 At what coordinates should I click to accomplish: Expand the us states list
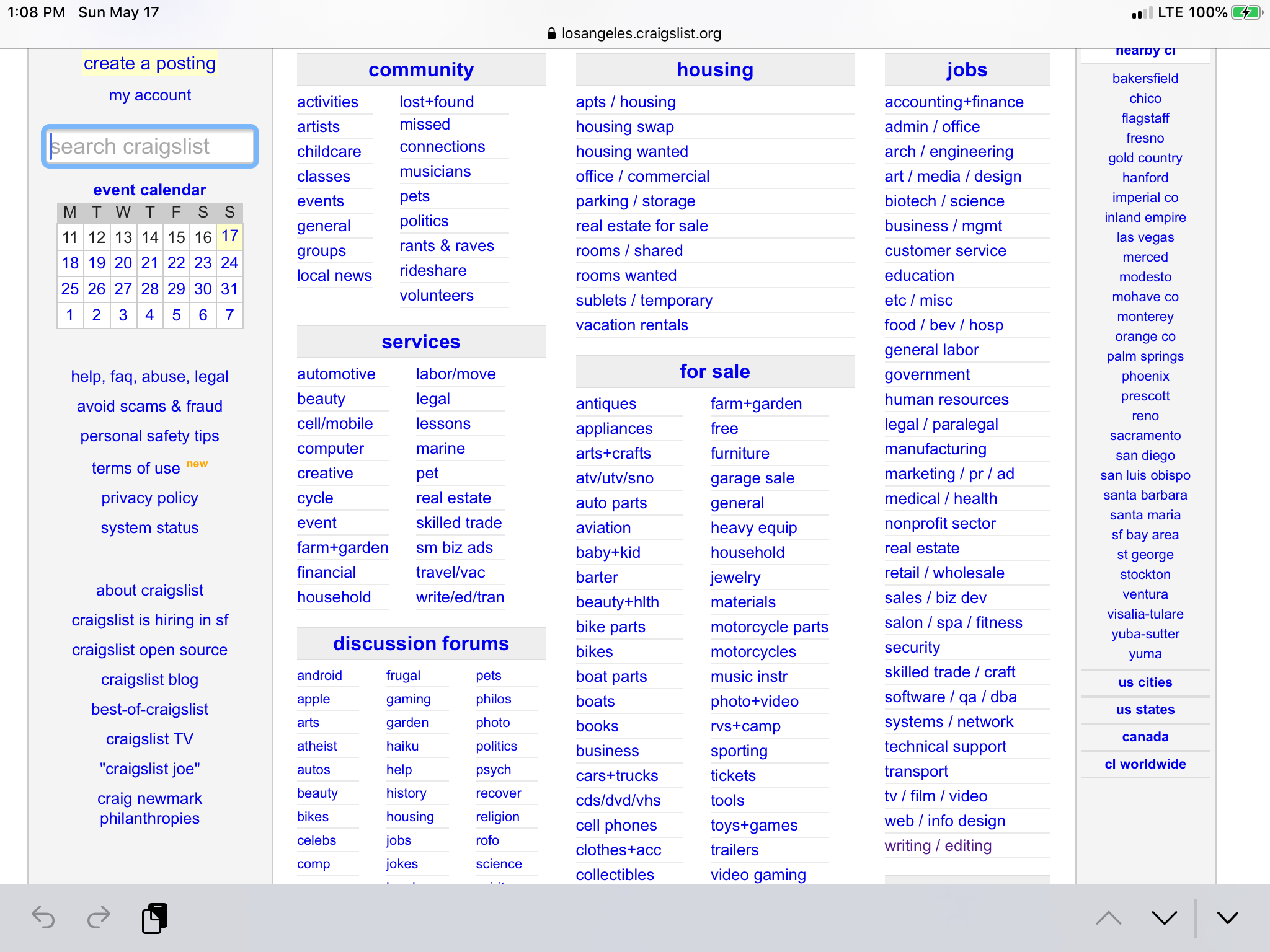(x=1145, y=710)
